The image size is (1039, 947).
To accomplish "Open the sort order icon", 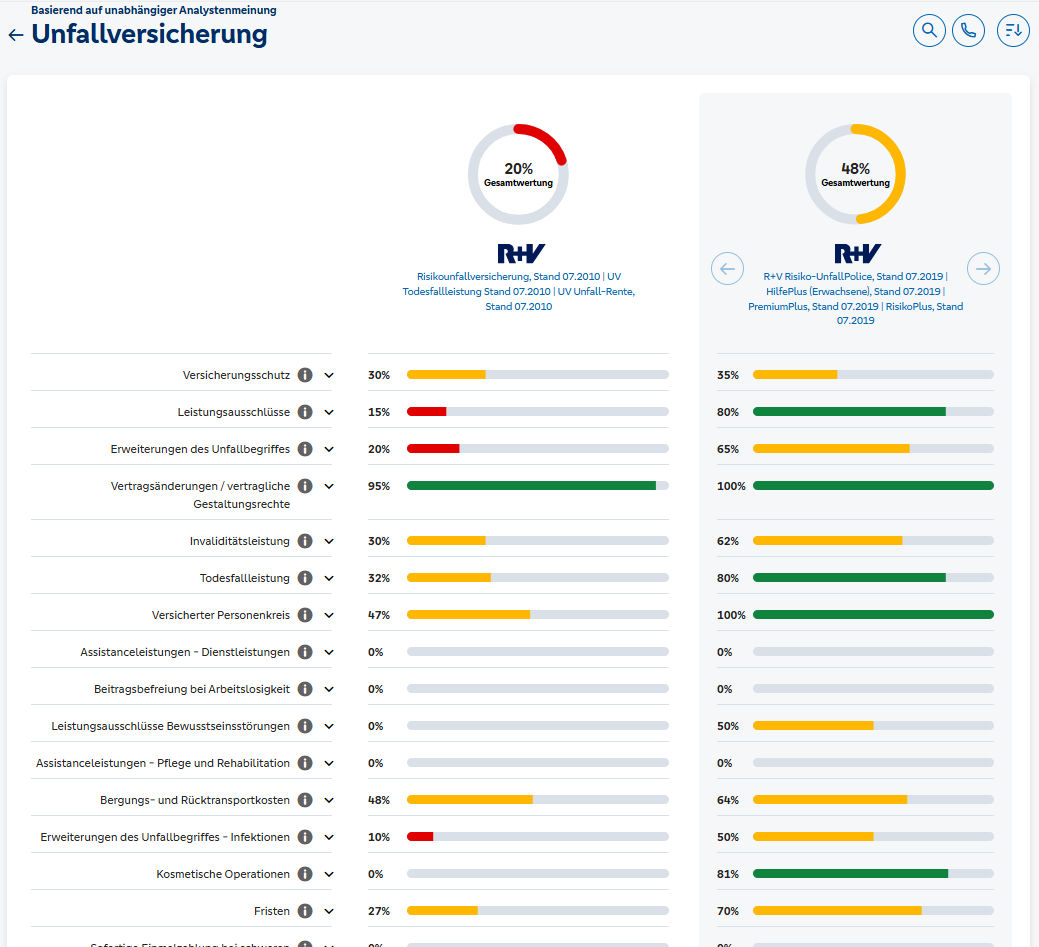I will [1013, 31].
